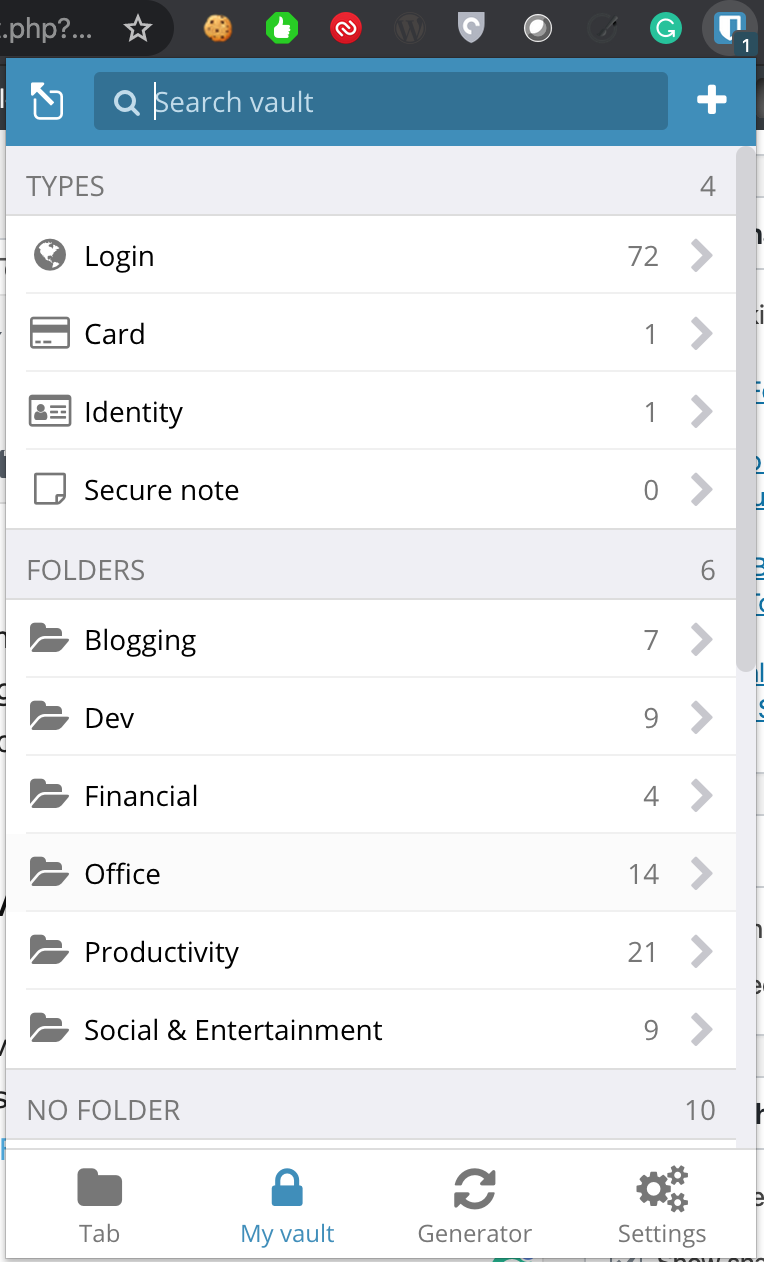The height and width of the screenshot is (1262, 764).
Task: Click the bookmark star icon
Action: click(137, 30)
